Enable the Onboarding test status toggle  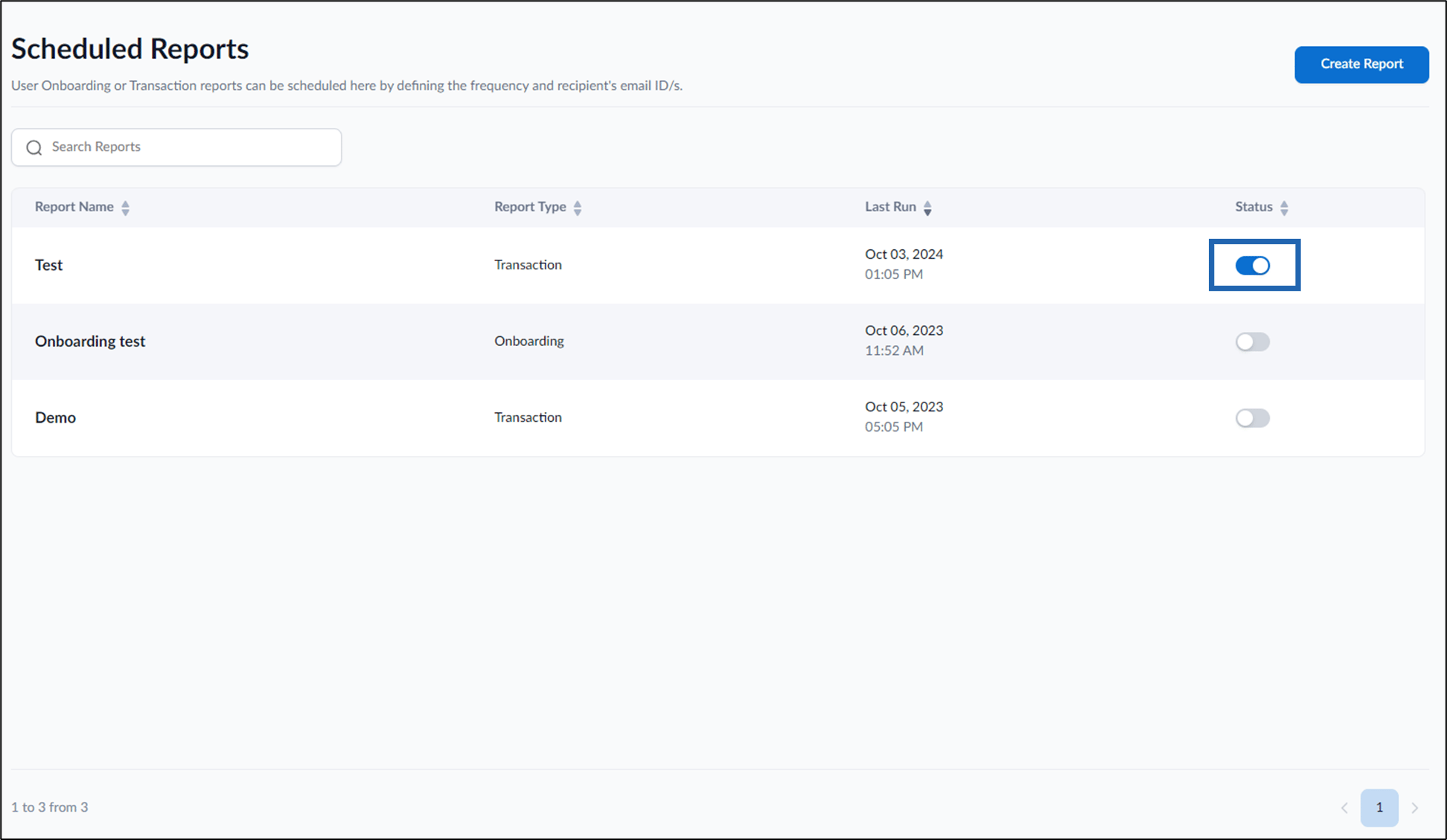coord(1253,342)
